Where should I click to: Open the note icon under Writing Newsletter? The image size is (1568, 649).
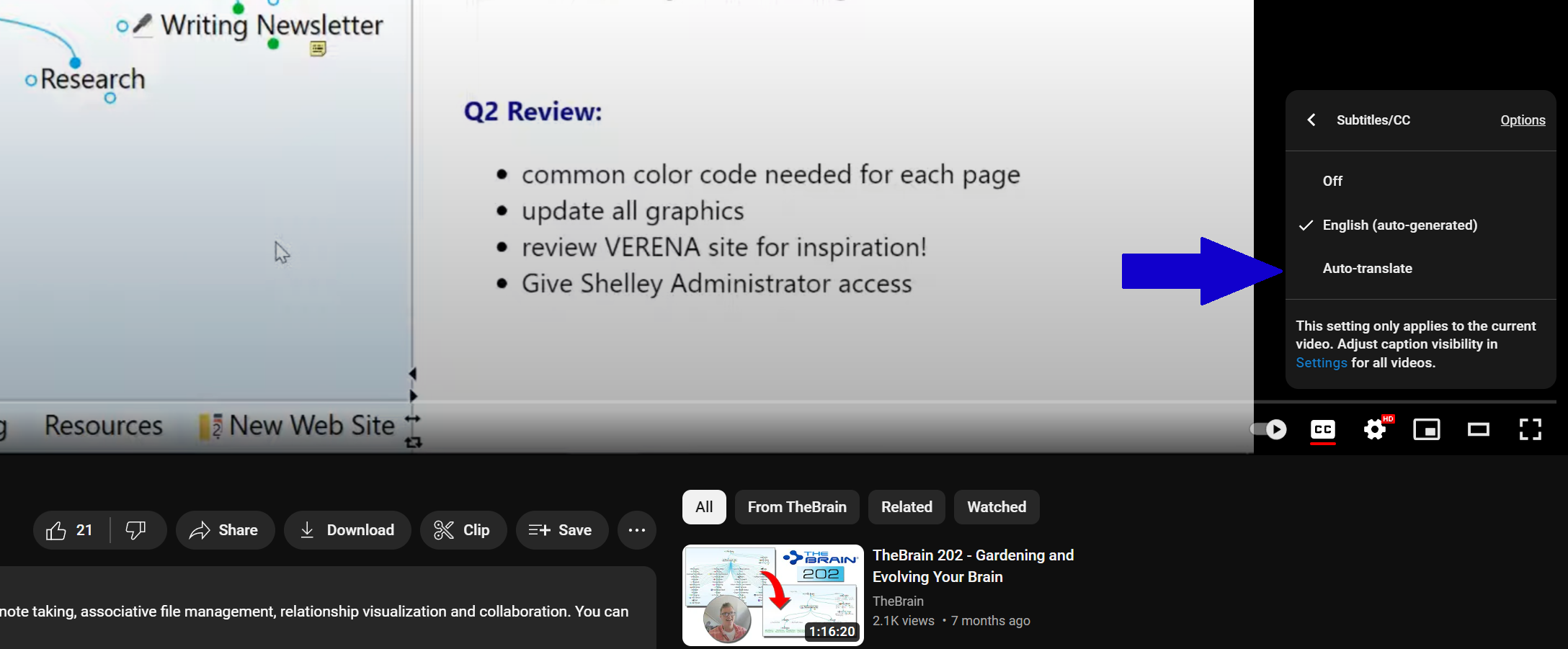tap(318, 48)
